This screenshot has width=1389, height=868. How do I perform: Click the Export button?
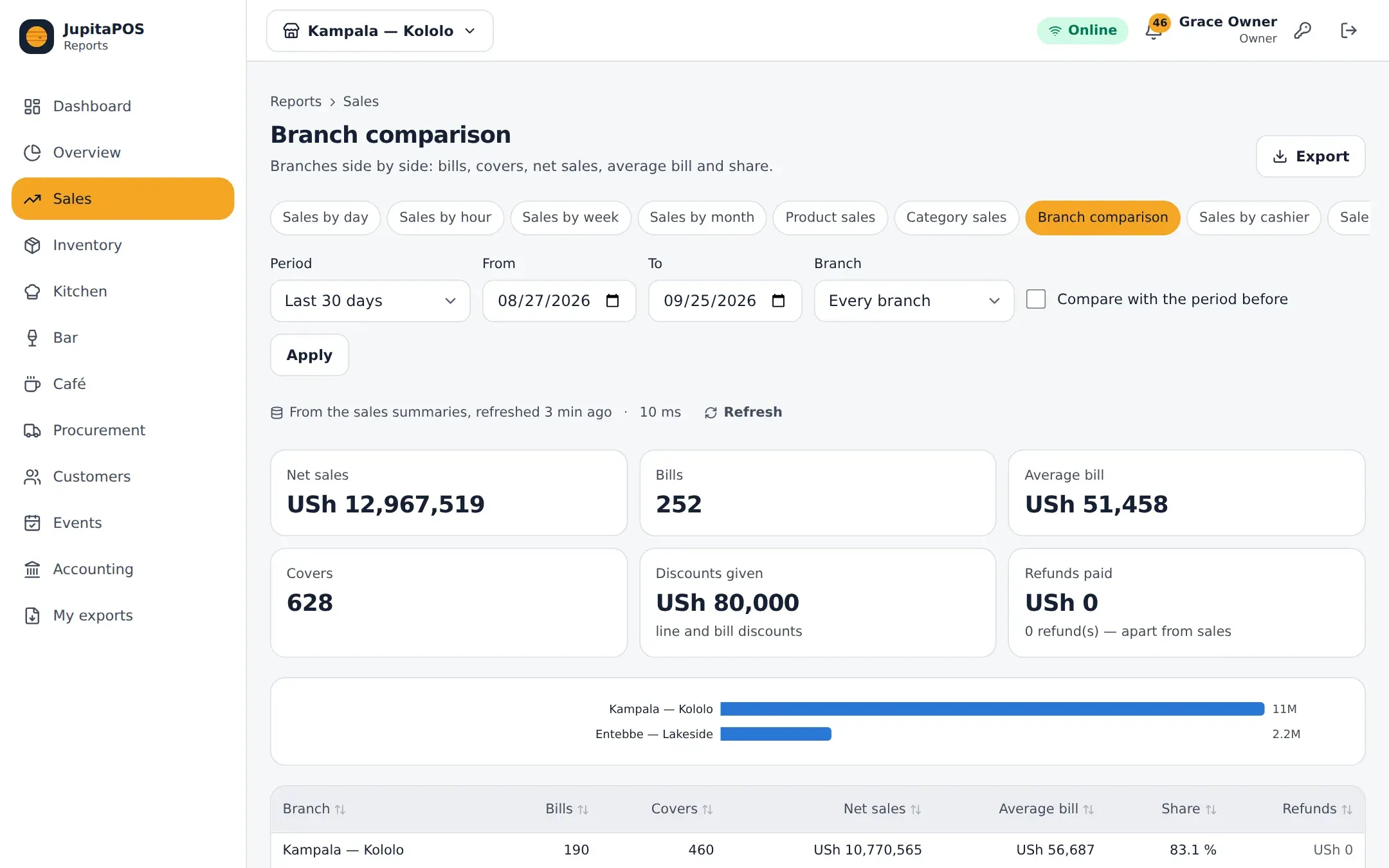pyautogui.click(x=1311, y=156)
